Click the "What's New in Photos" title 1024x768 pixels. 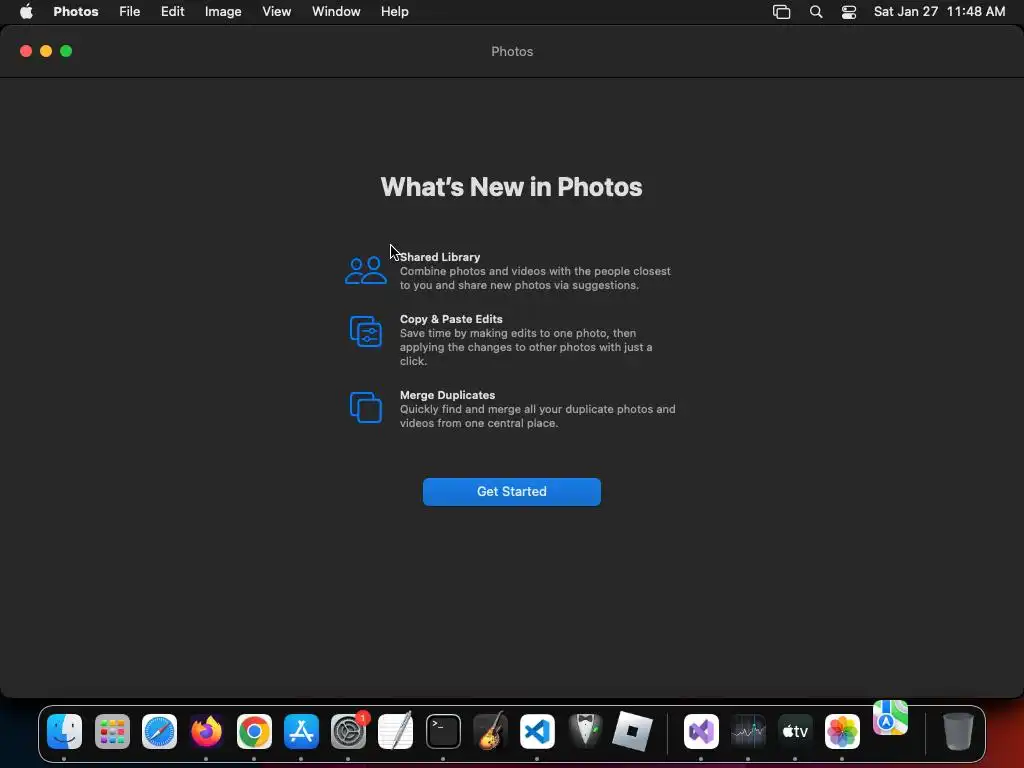pyautogui.click(x=511, y=187)
